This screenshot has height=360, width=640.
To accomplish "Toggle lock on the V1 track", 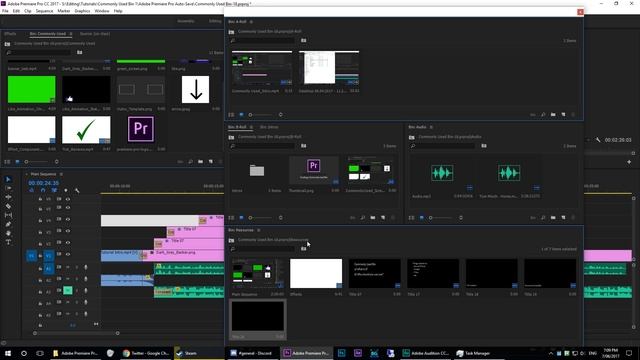I will (x=40, y=256).
